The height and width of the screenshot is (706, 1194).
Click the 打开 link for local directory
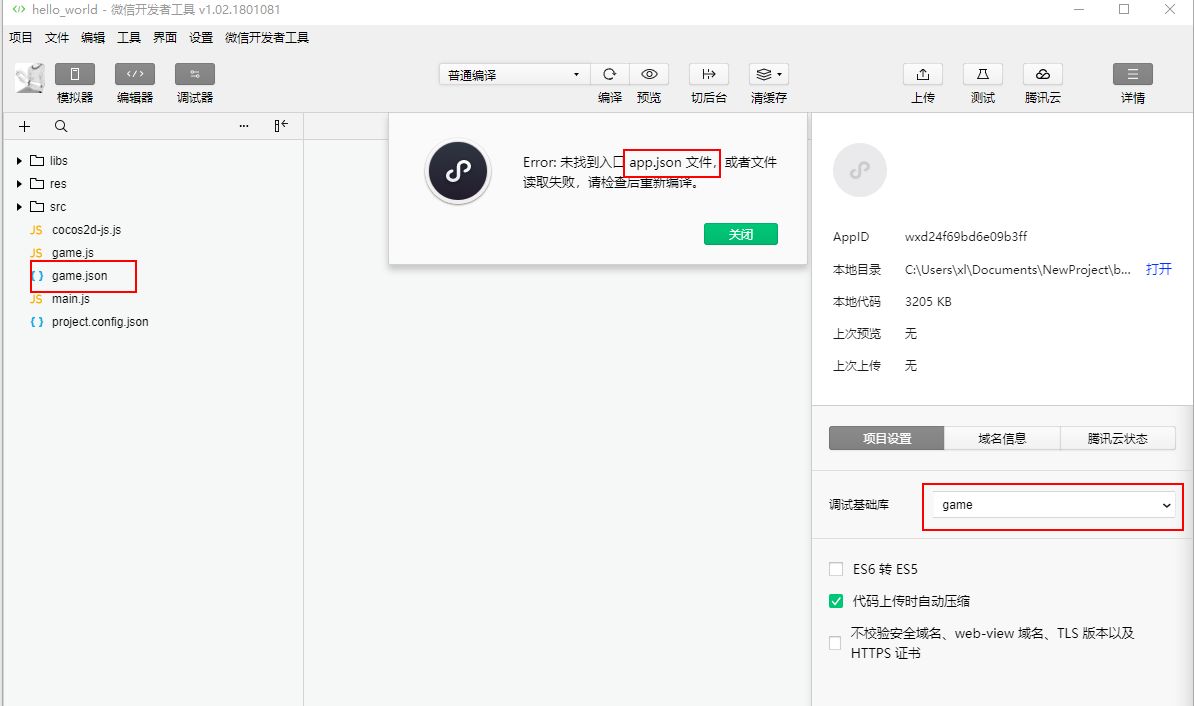click(1158, 269)
